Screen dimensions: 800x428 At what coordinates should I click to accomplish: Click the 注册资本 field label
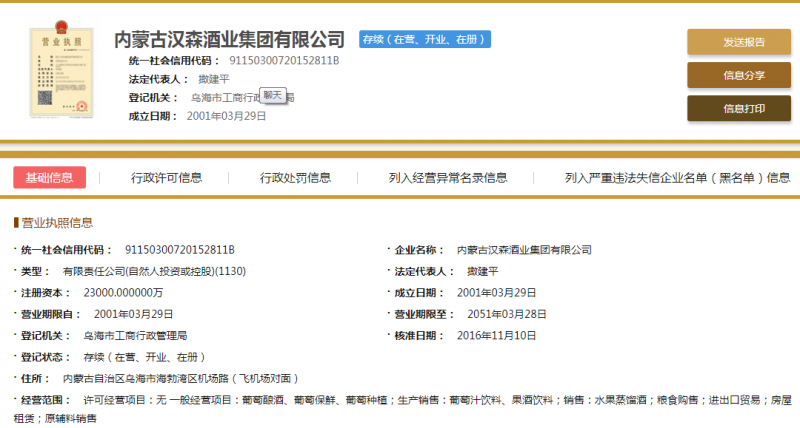pyautogui.click(x=44, y=292)
